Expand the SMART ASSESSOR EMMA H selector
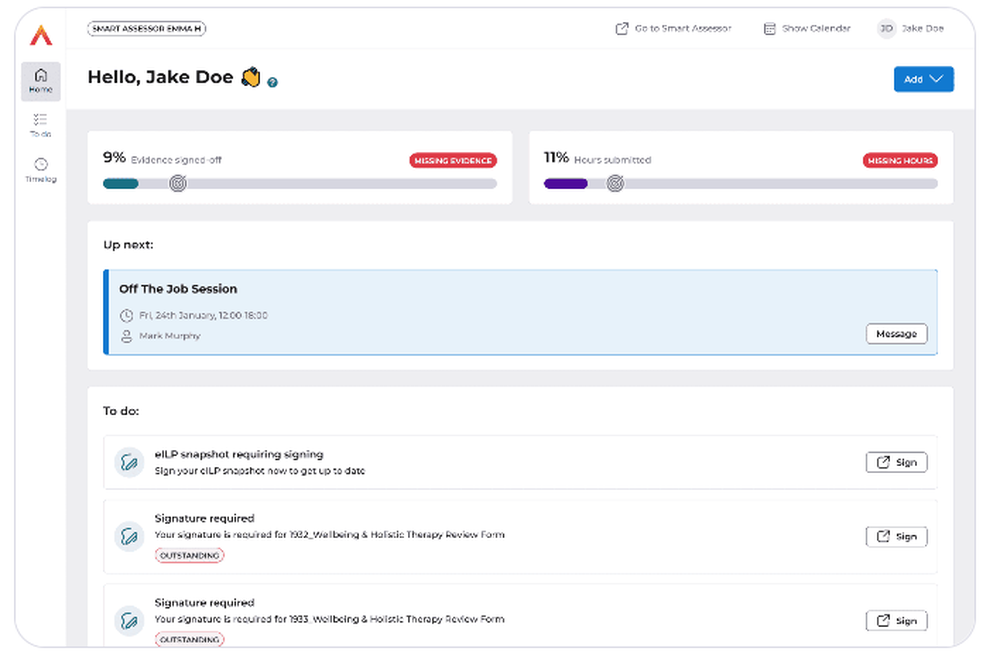Image resolution: width=1000 pixels, height=666 pixels. pos(146,29)
